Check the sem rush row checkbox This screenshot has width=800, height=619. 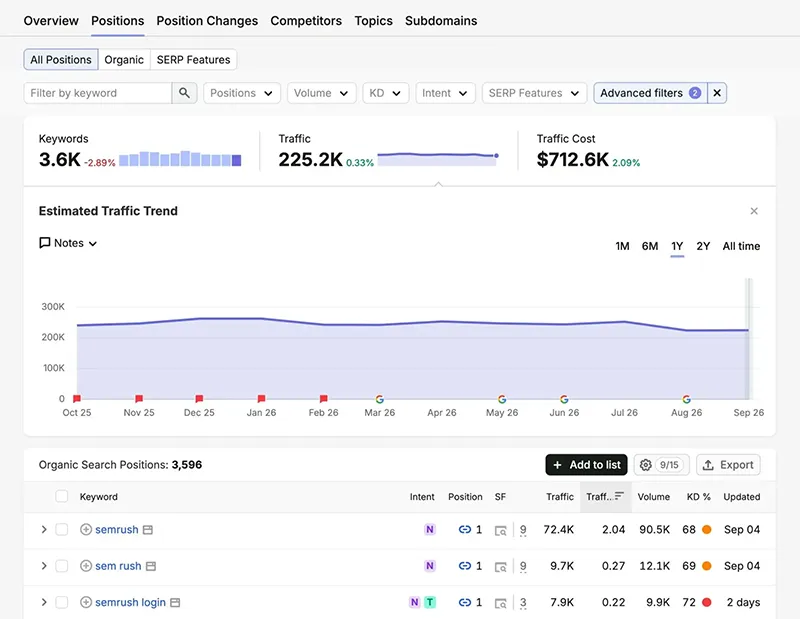point(62,565)
